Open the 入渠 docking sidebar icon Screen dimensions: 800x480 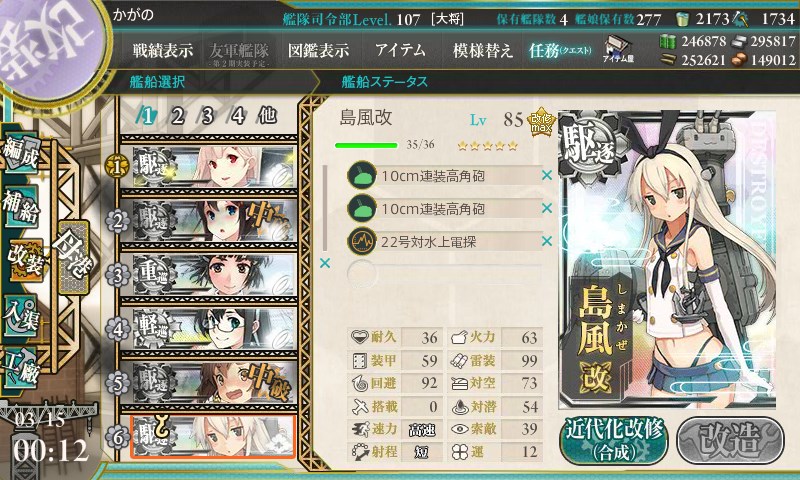tap(21, 315)
